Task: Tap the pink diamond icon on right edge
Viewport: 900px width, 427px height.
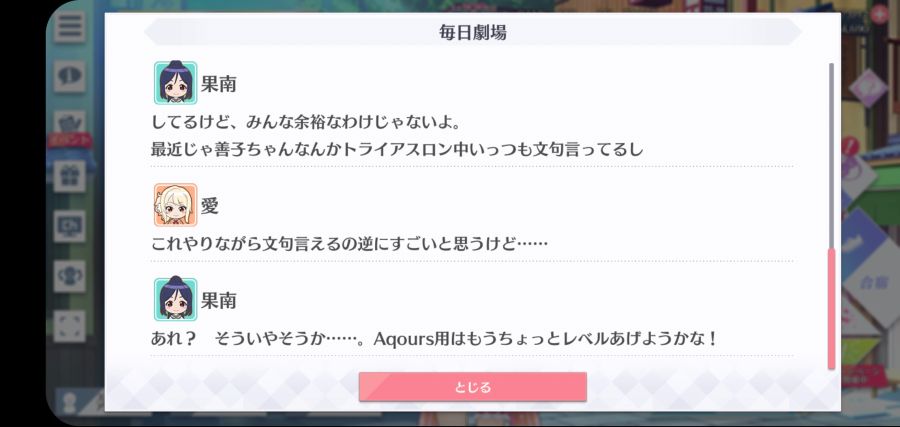Action: click(868, 87)
